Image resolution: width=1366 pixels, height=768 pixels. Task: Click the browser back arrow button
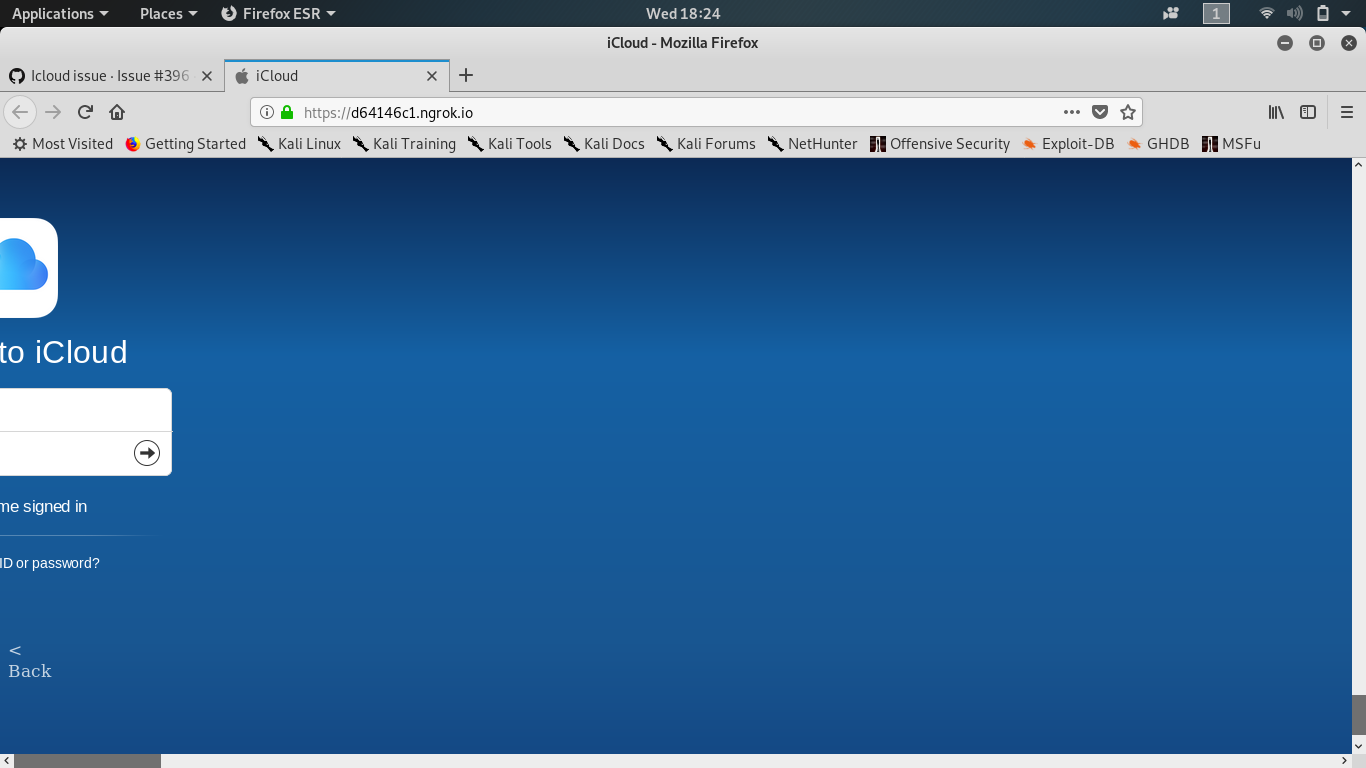click(x=19, y=112)
